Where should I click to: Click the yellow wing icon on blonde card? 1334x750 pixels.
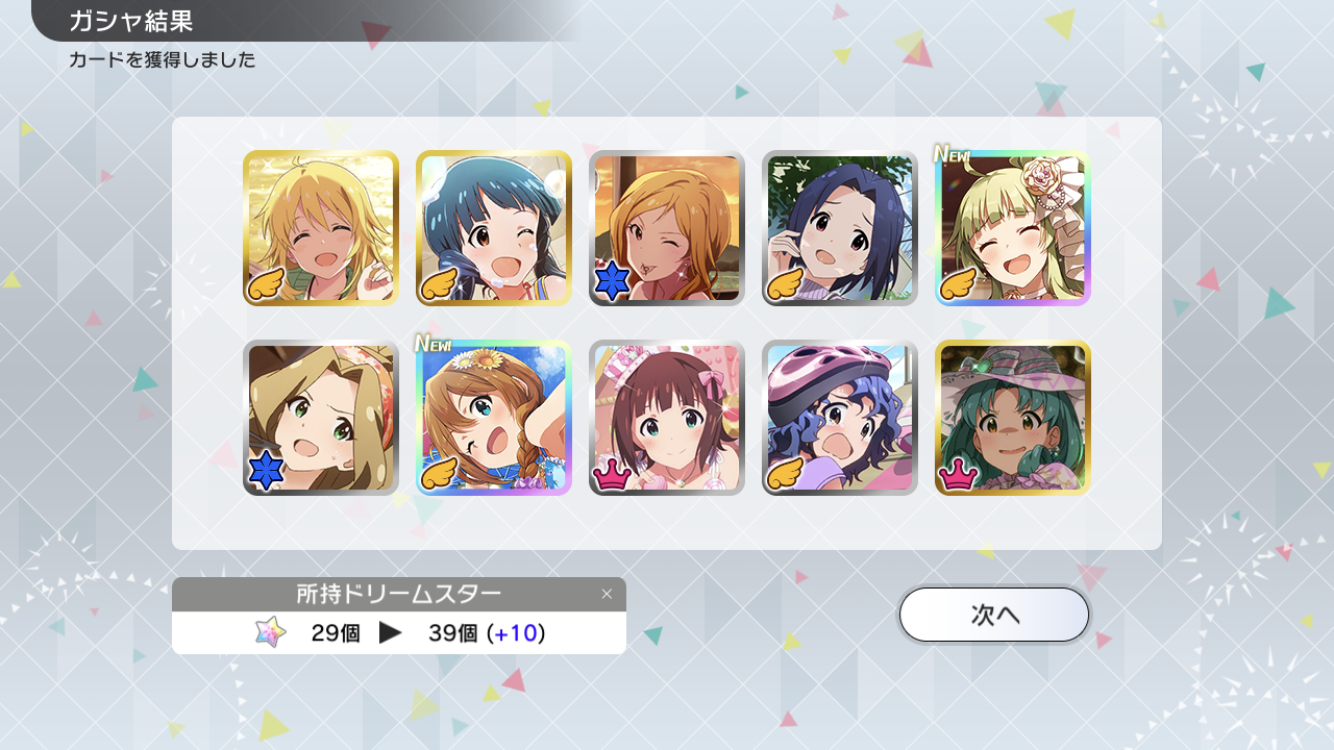tap(267, 284)
